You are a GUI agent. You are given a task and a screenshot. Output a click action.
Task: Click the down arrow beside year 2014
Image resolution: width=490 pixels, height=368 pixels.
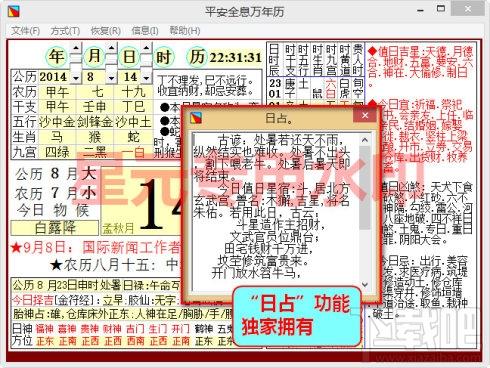click(76, 78)
